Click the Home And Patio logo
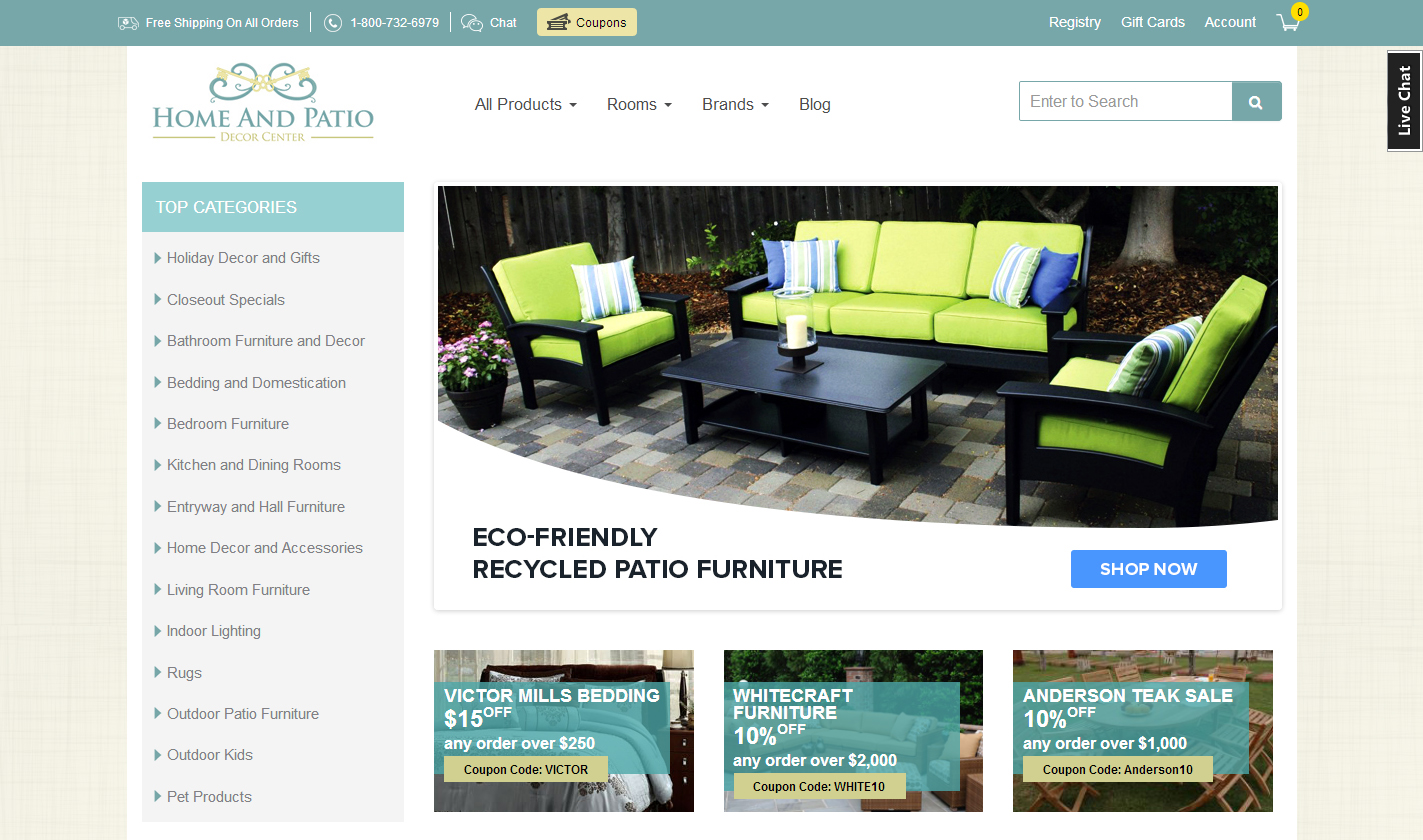1423x840 pixels. click(x=263, y=102)
